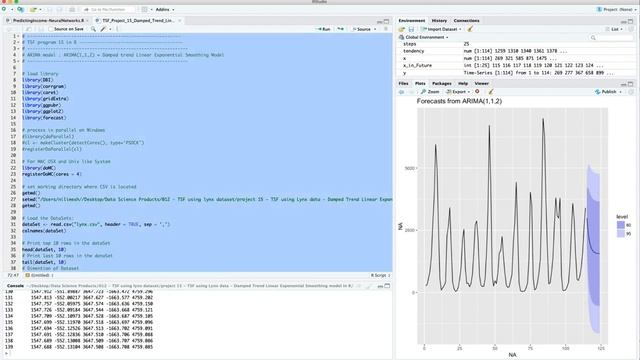Remove the current plot red X icon
640x360 pixels.
(477, 92)
